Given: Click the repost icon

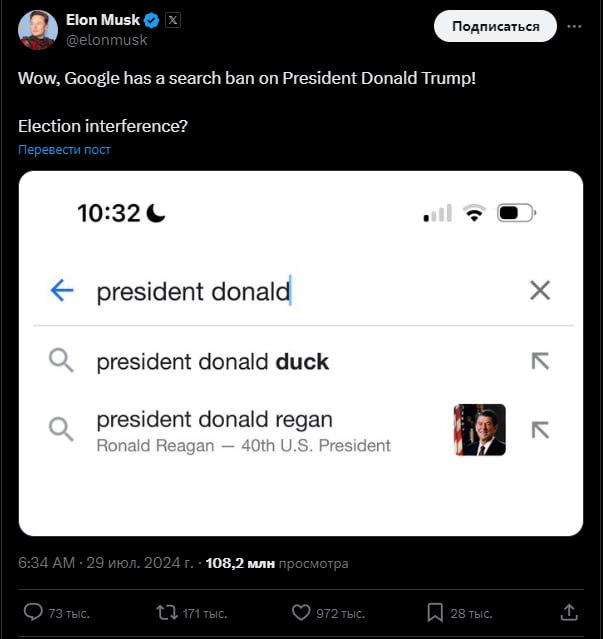Looking at the screenshot, I should (x=166, y=612).
